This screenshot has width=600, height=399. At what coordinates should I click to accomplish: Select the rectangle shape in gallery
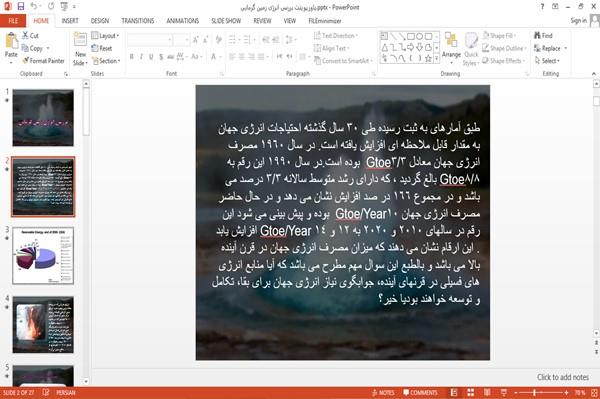click(x=411, y=36)
